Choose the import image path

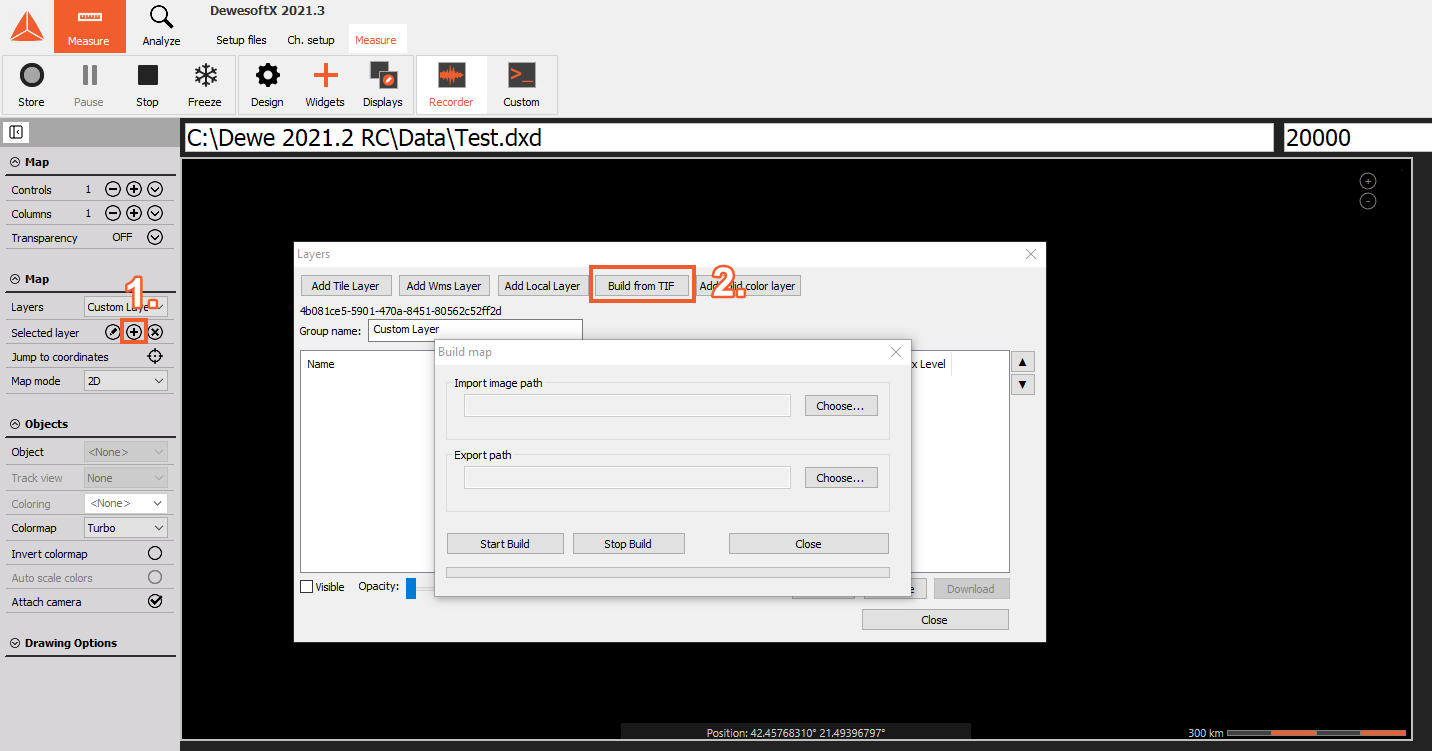point(841,406)
